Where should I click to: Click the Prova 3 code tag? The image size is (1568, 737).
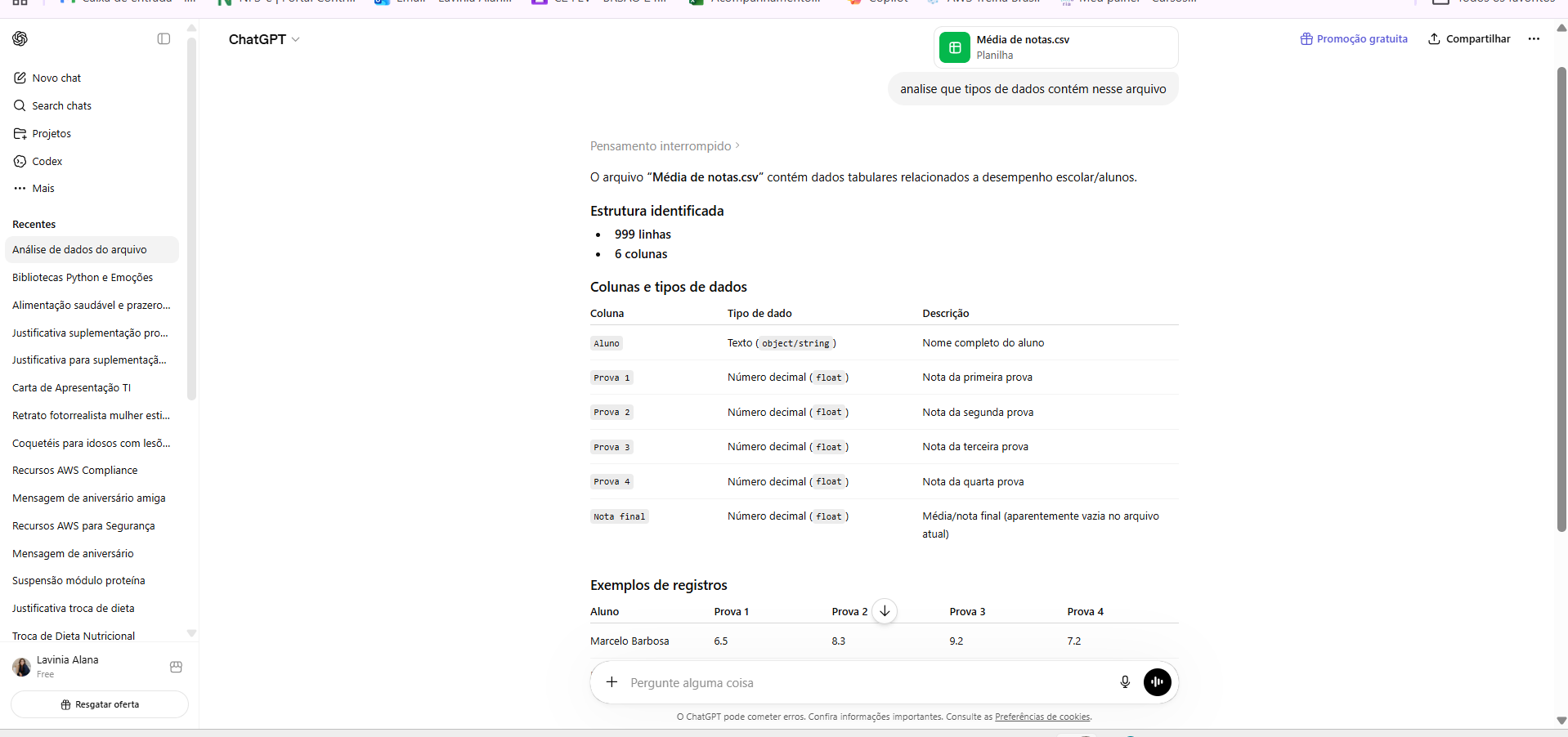pyautogui.click(x=612, y=447)
